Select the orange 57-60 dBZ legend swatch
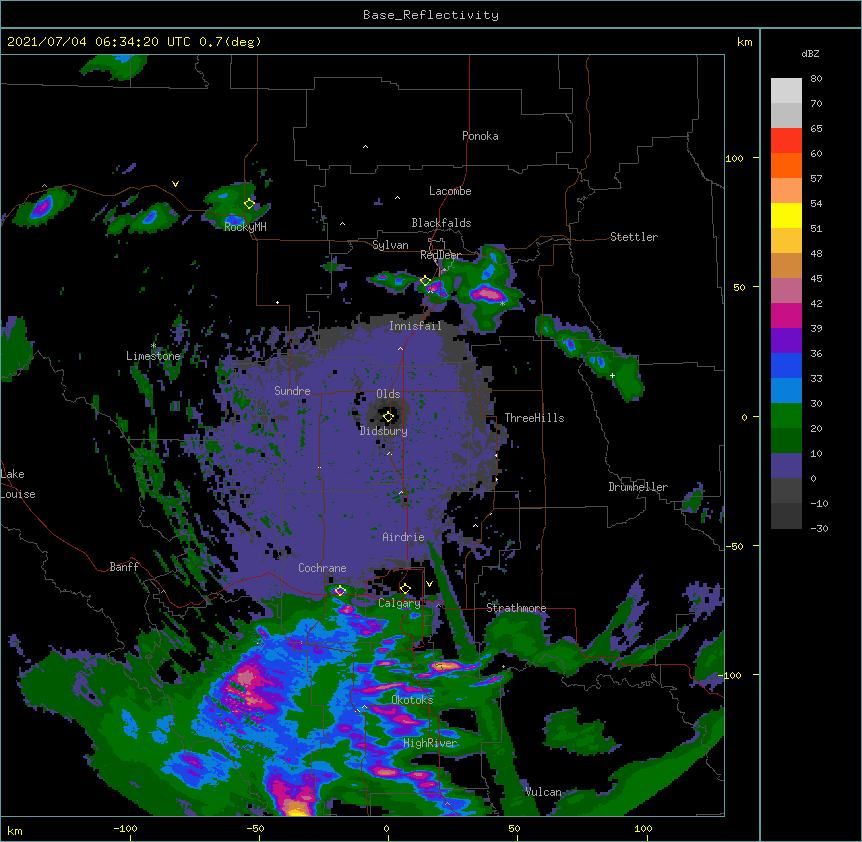This screenshot has height=842, width=862. pos(786,165)
